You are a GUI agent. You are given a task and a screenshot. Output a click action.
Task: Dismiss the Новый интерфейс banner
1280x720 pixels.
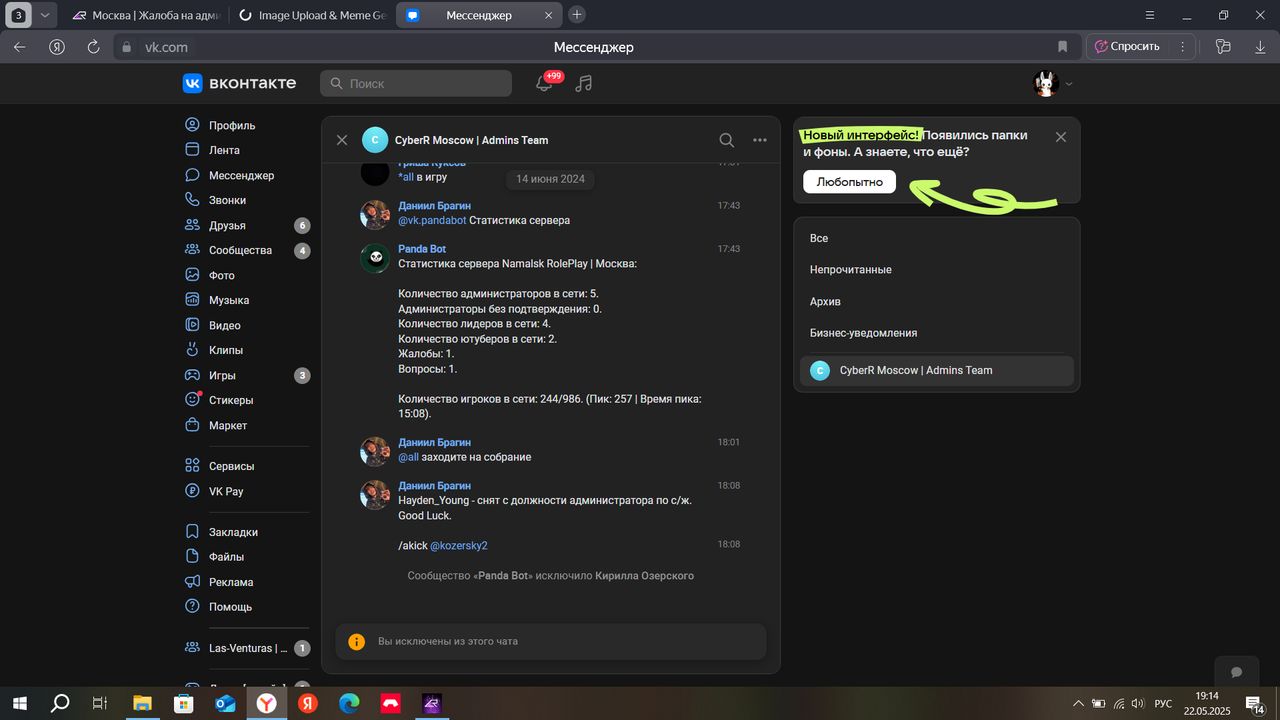(x=1061, y=137)
